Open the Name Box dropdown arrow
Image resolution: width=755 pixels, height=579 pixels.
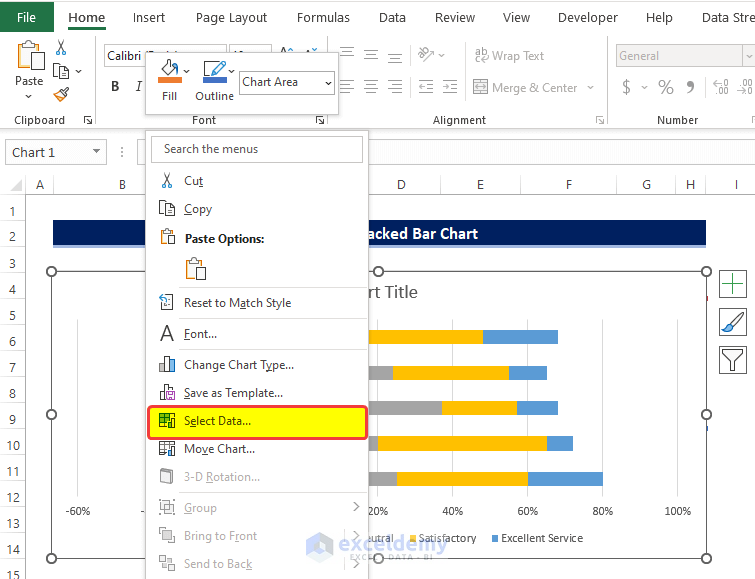(97, 152)
